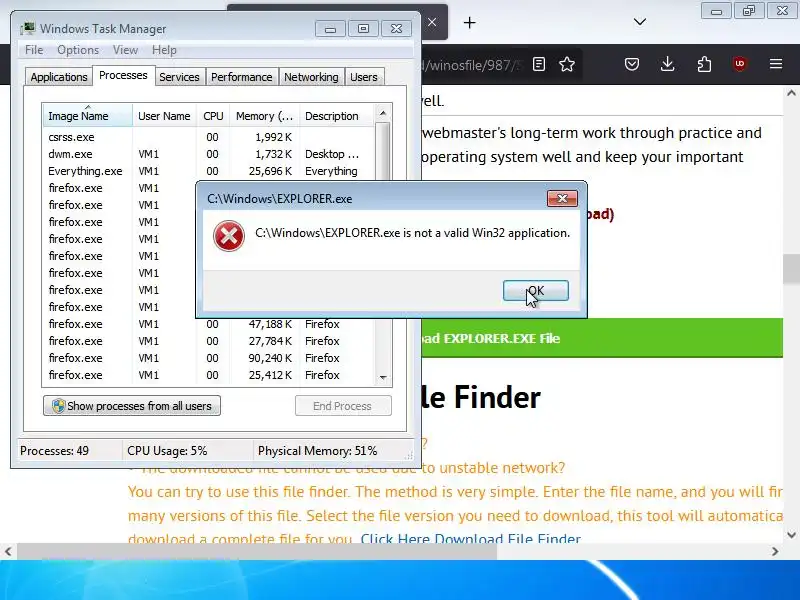Viewport: 800px width, 600px height.
Task: Open Firefox extensions puzzle icon
Action: pos(704,64)
